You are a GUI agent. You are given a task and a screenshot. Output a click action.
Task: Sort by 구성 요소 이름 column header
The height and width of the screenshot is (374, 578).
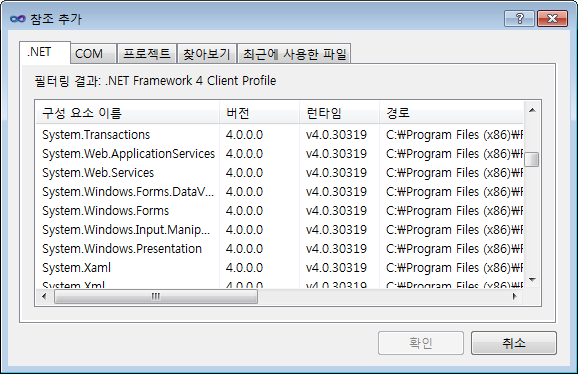tap(128, 113)
